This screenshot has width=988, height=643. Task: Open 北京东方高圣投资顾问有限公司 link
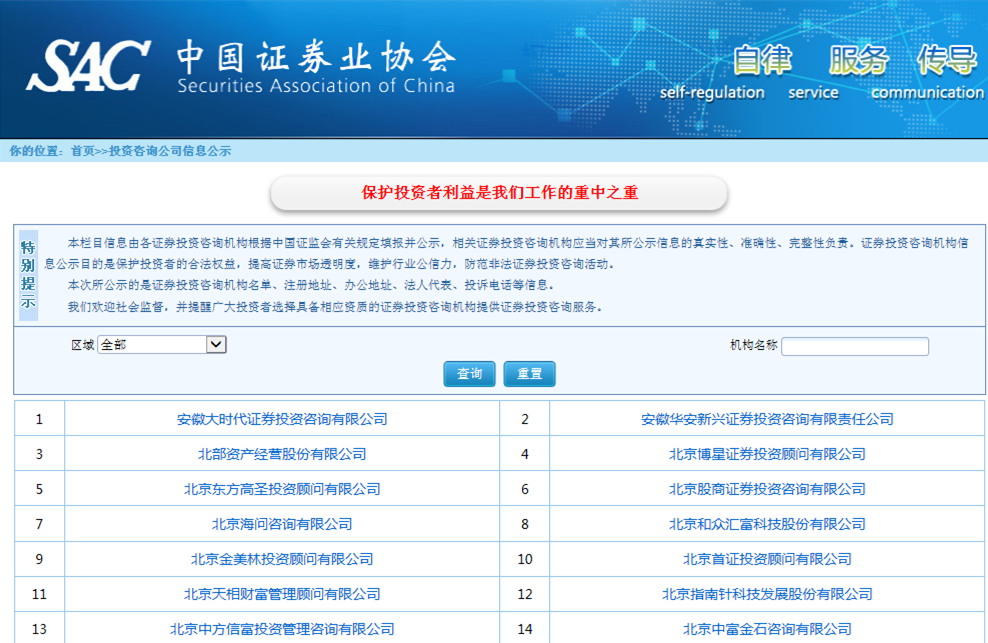click(x=282, y=489)
